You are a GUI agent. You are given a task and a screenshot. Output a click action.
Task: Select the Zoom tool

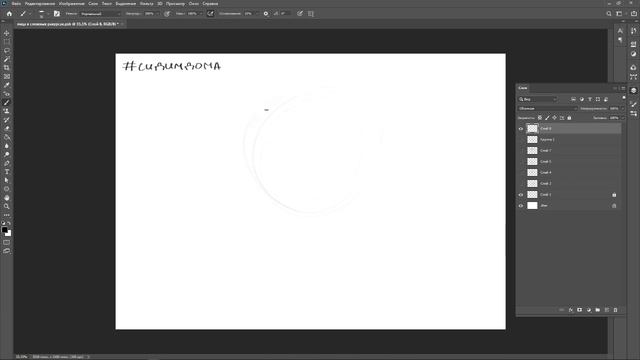7,206
